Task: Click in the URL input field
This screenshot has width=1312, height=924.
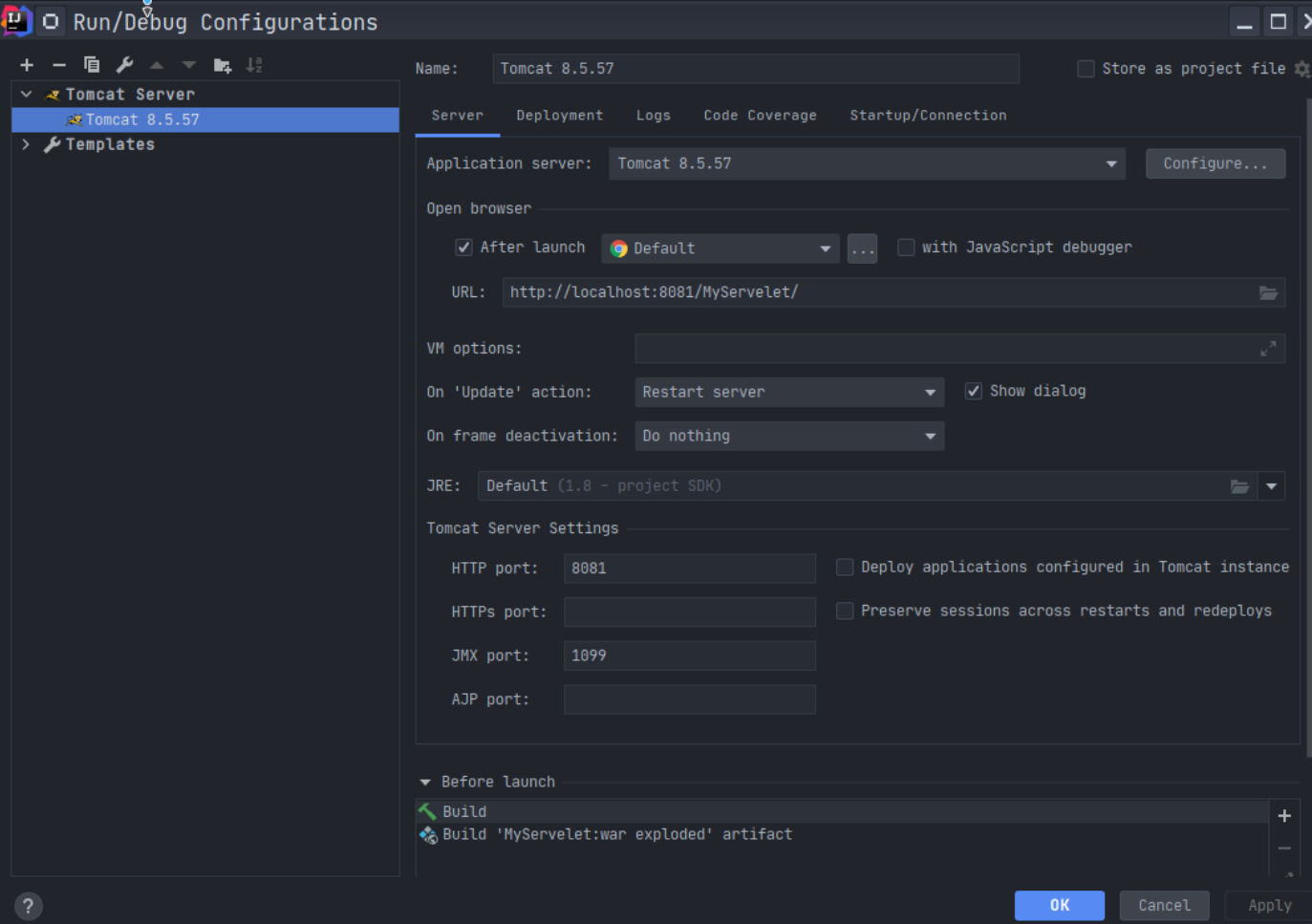Action: 893,292
